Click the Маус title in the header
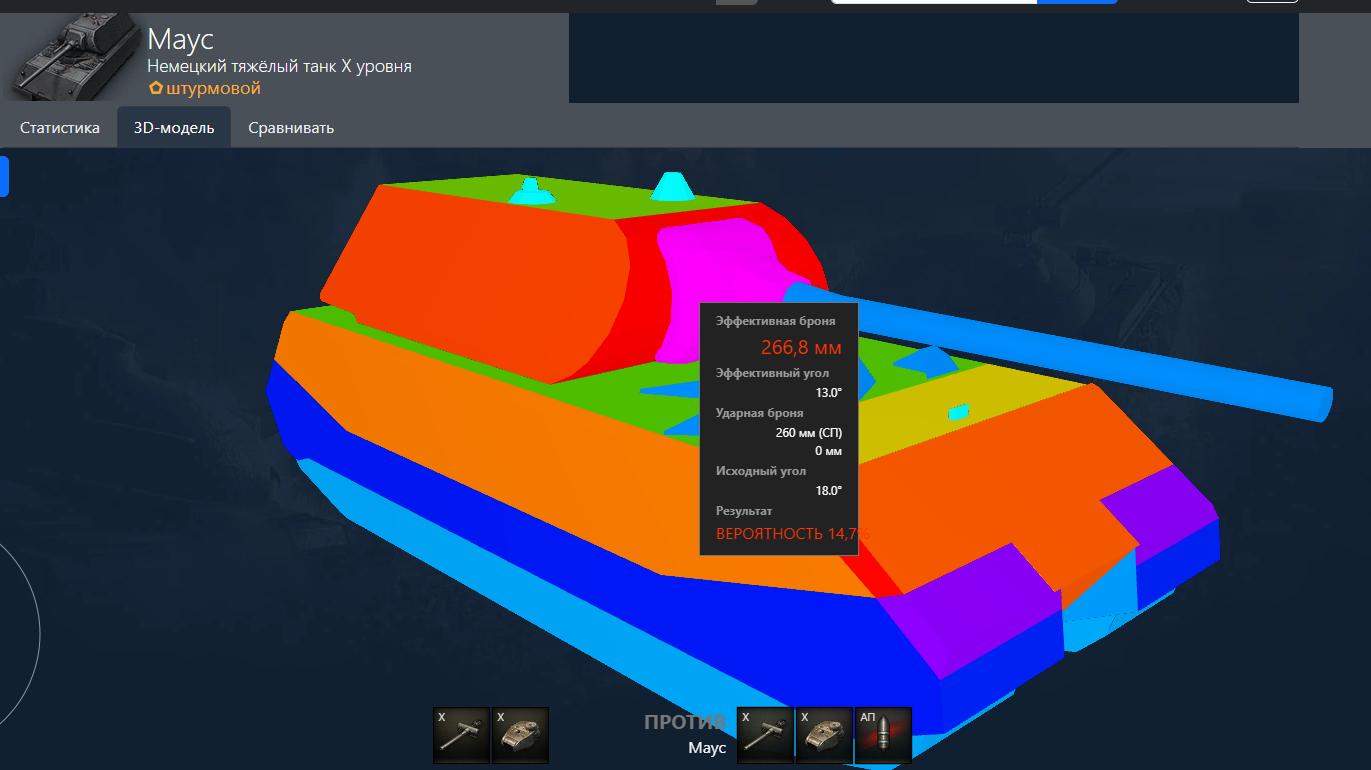The width and height of the screenshot is (1371, 770). coord(181,39)
